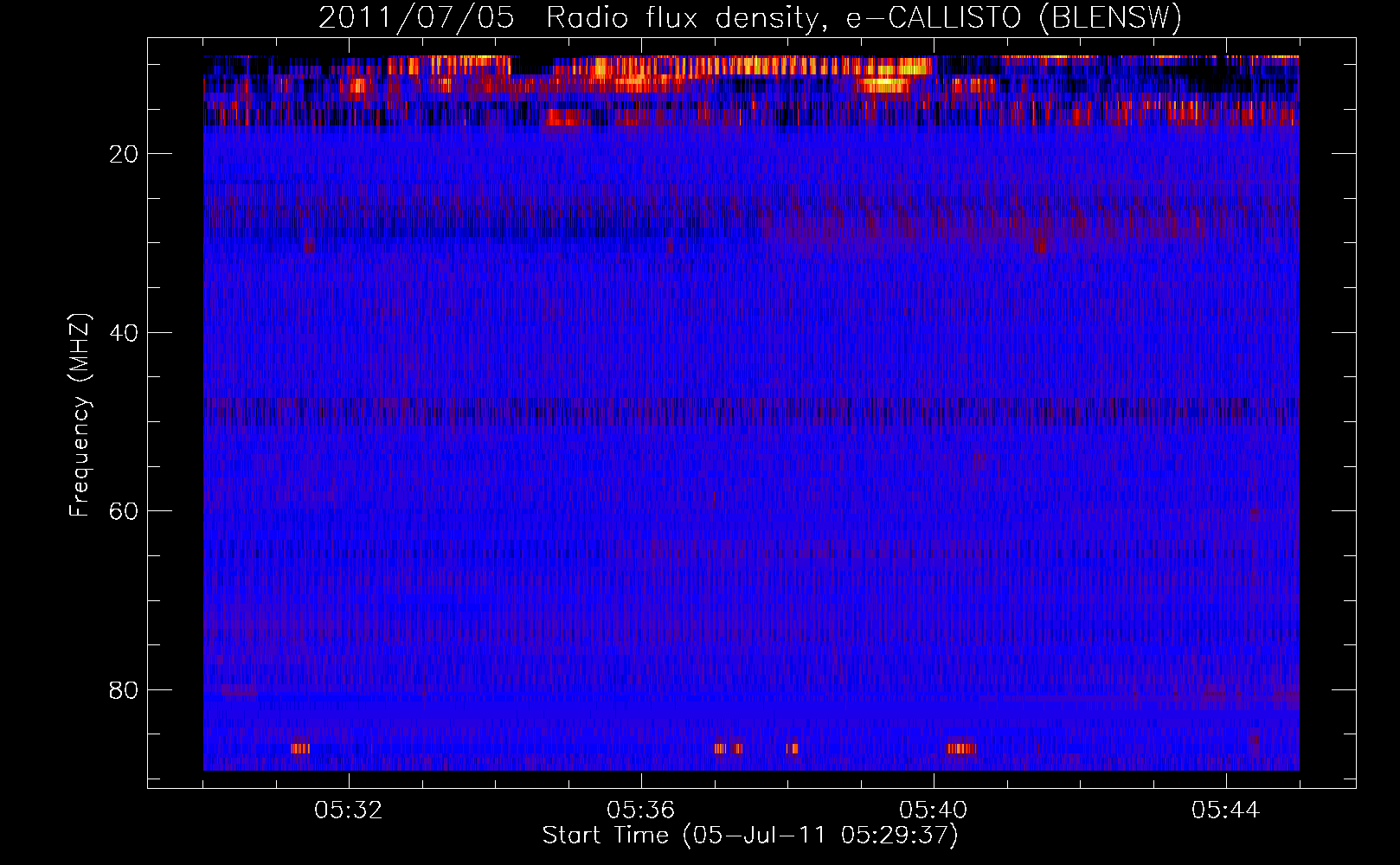This screenshot has height=865, width=1400.
Task: Click the 40 MHz frequency tick label
Action: tap(125, 333)
